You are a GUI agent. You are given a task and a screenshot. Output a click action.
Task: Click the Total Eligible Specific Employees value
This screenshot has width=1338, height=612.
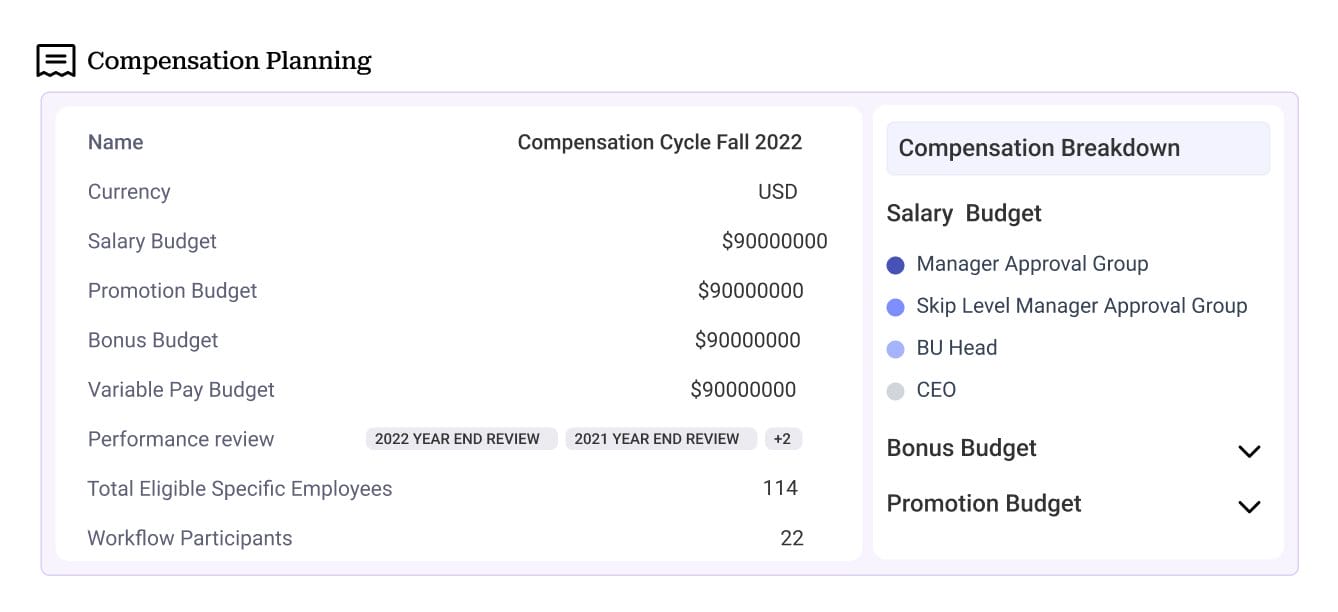(780, 488)
